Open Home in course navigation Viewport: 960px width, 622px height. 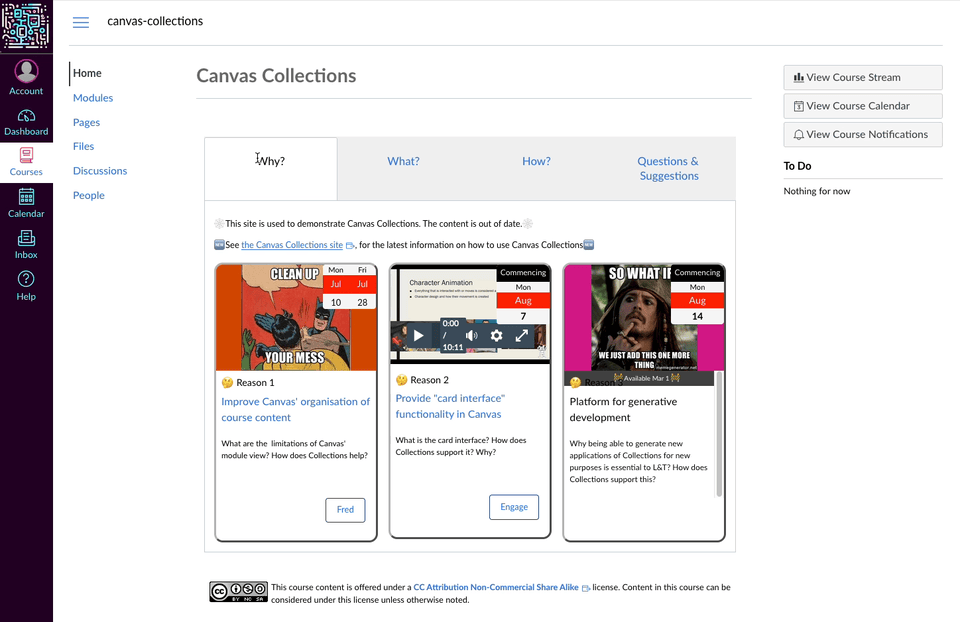(88, 73)
